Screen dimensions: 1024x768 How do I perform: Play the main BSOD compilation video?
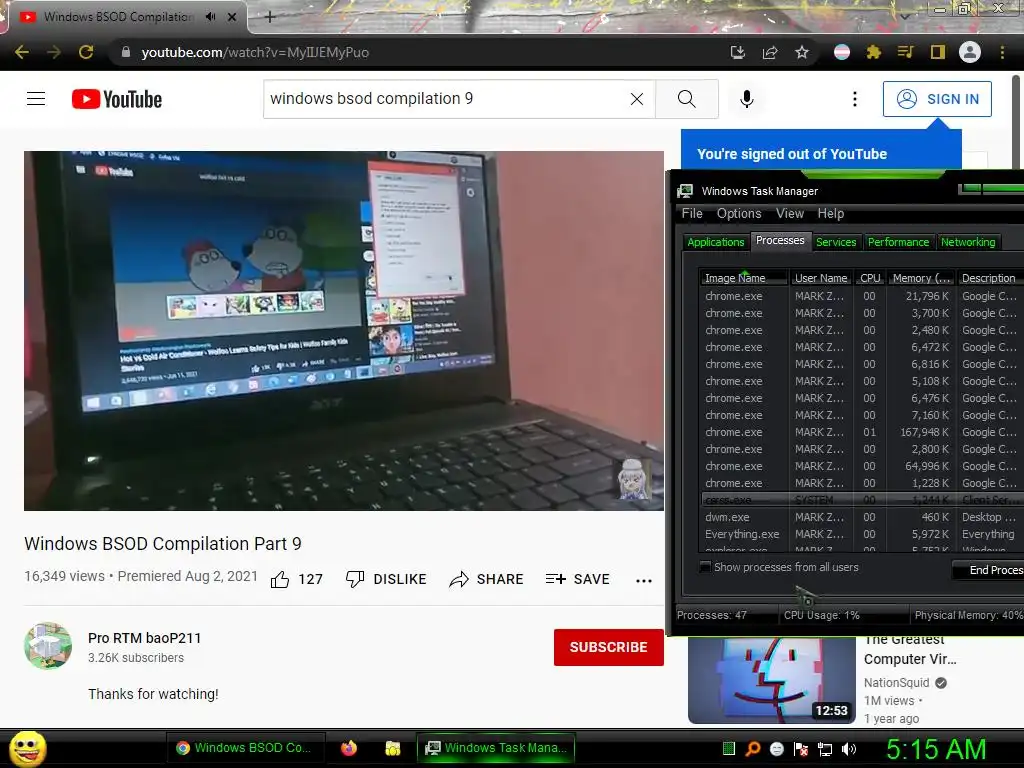pos(344,330)
